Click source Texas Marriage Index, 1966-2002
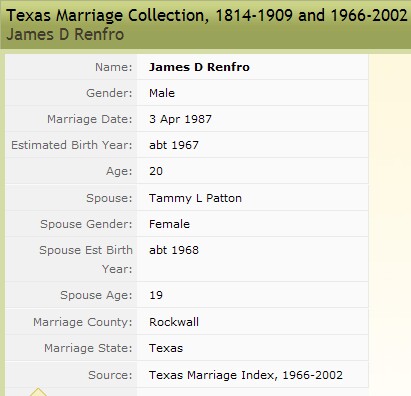 246,375
